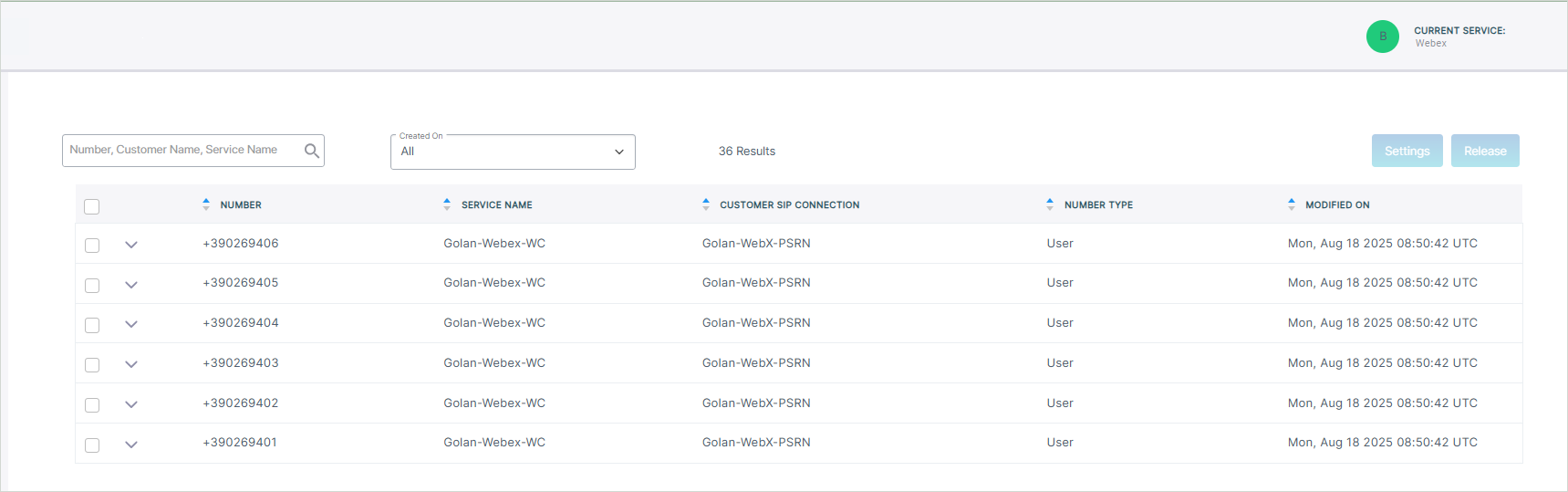Sort by Customer SIP Connection arrows
The image size is (1568, 492).
tap(706, 204)
